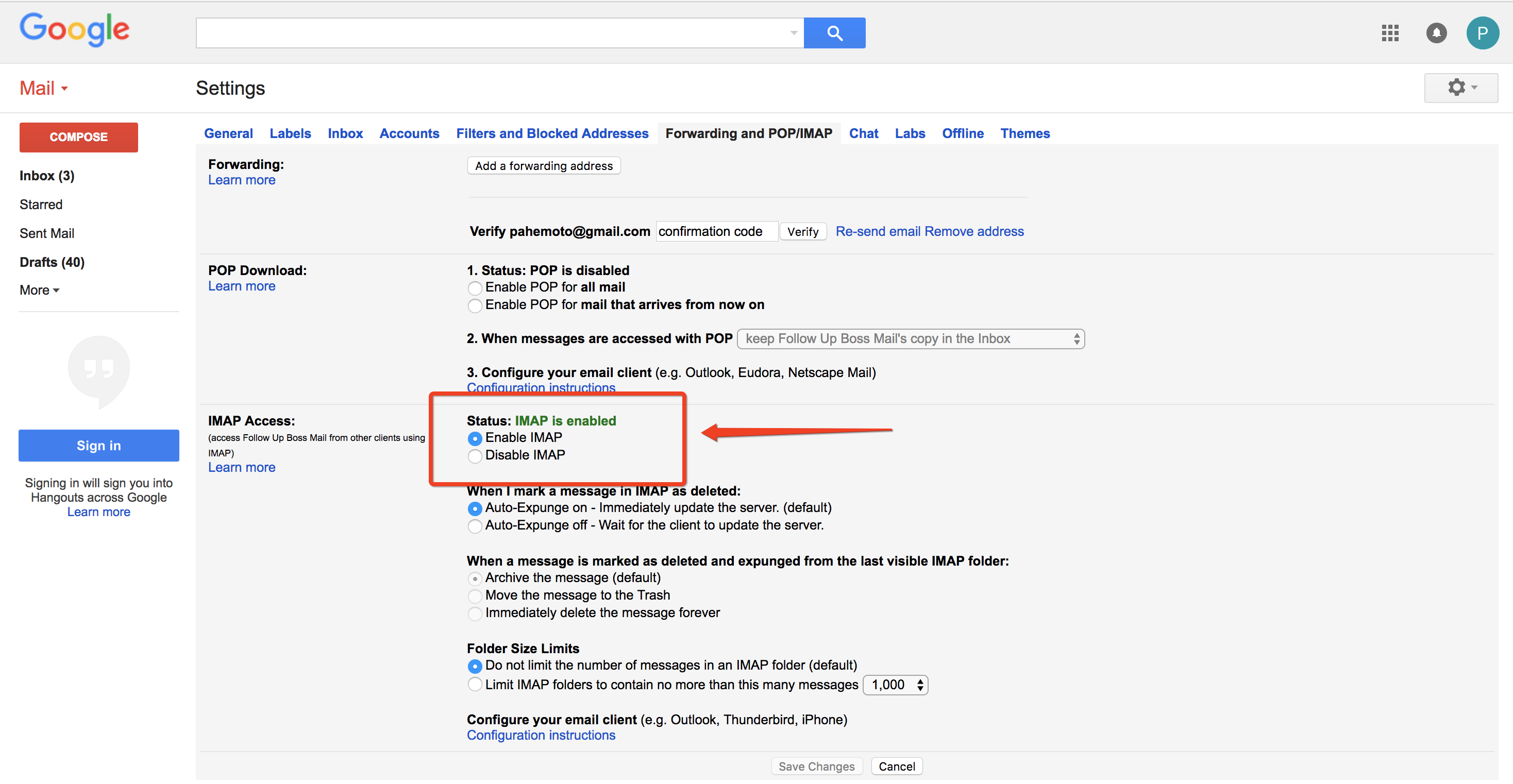Click the confirmation code field
This screenshot has width=1513, height=784.
[x=716, y=231]
